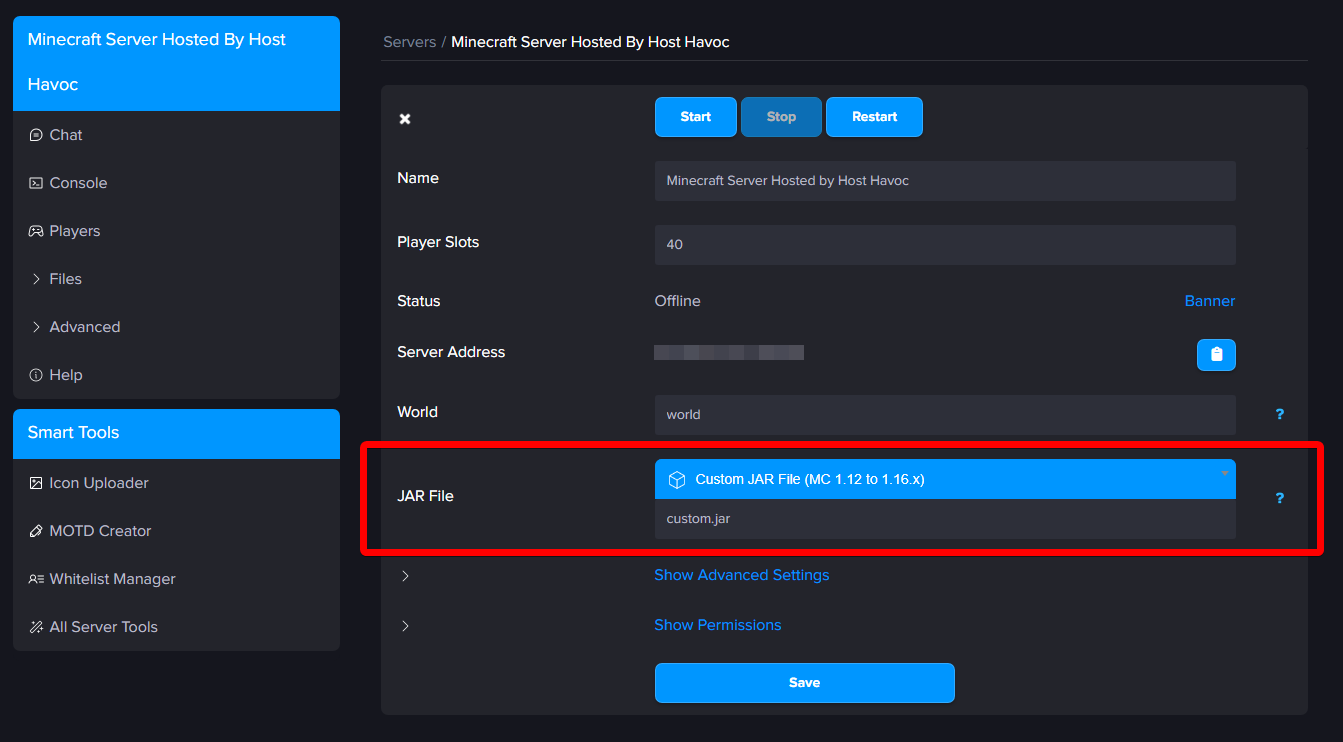
Task: Click the World name field
Action: coord(945,415)
